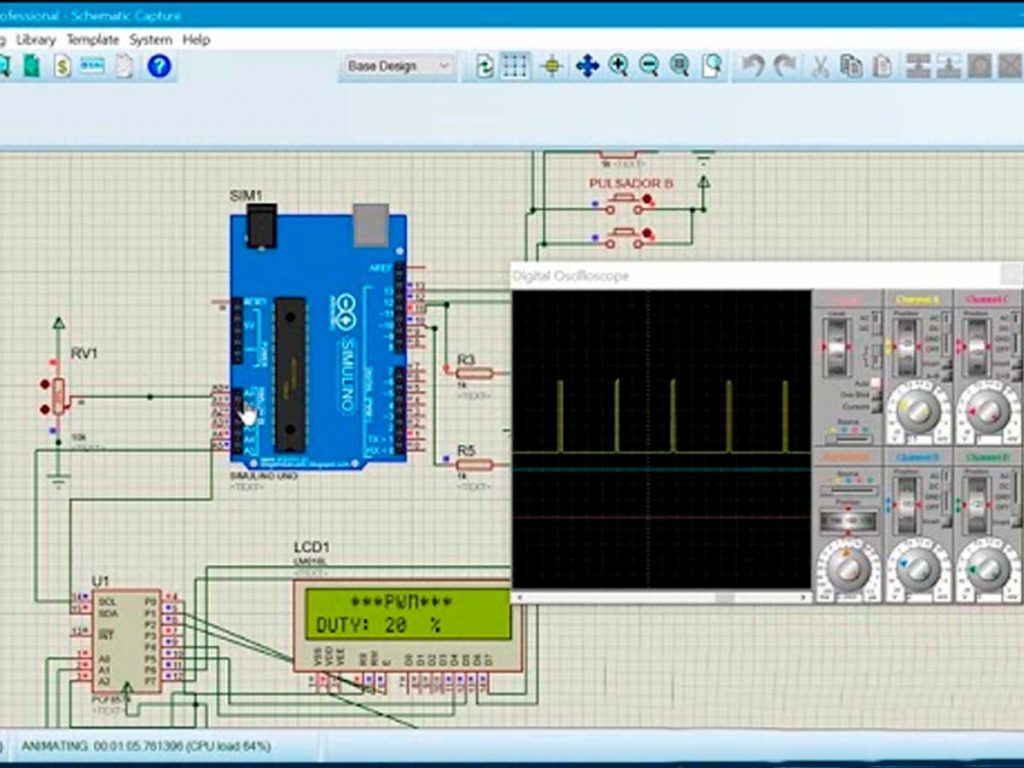
Task: Click the Zoom Out magnifier icon
Action: 649,66
